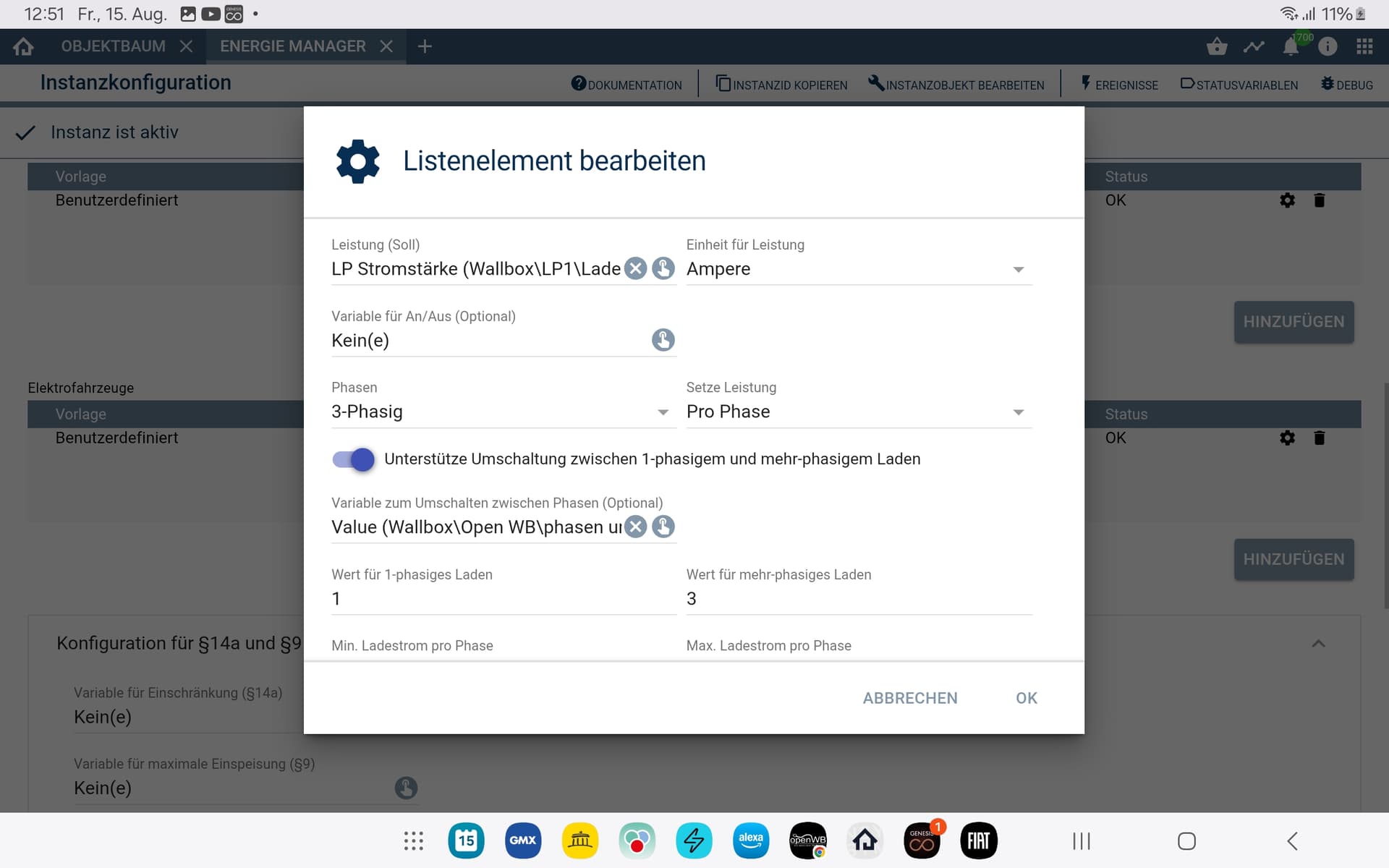Collapse the §14a configuration section chevron

point(1318,644)
